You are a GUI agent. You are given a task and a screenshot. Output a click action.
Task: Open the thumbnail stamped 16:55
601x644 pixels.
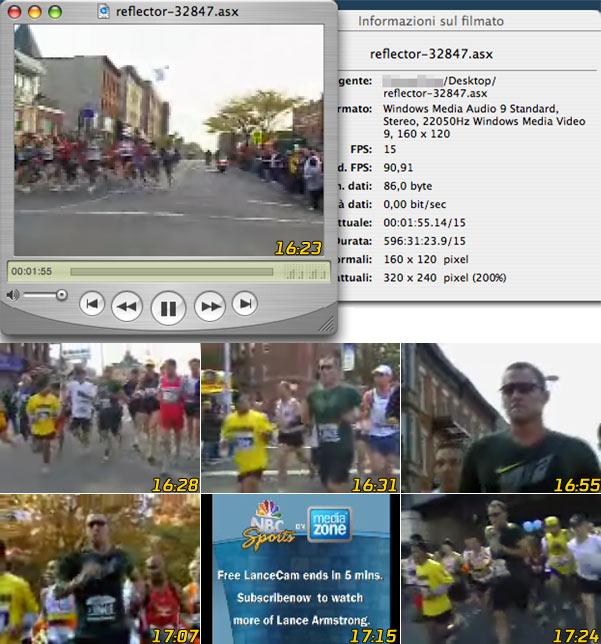[x=501, y=418]
